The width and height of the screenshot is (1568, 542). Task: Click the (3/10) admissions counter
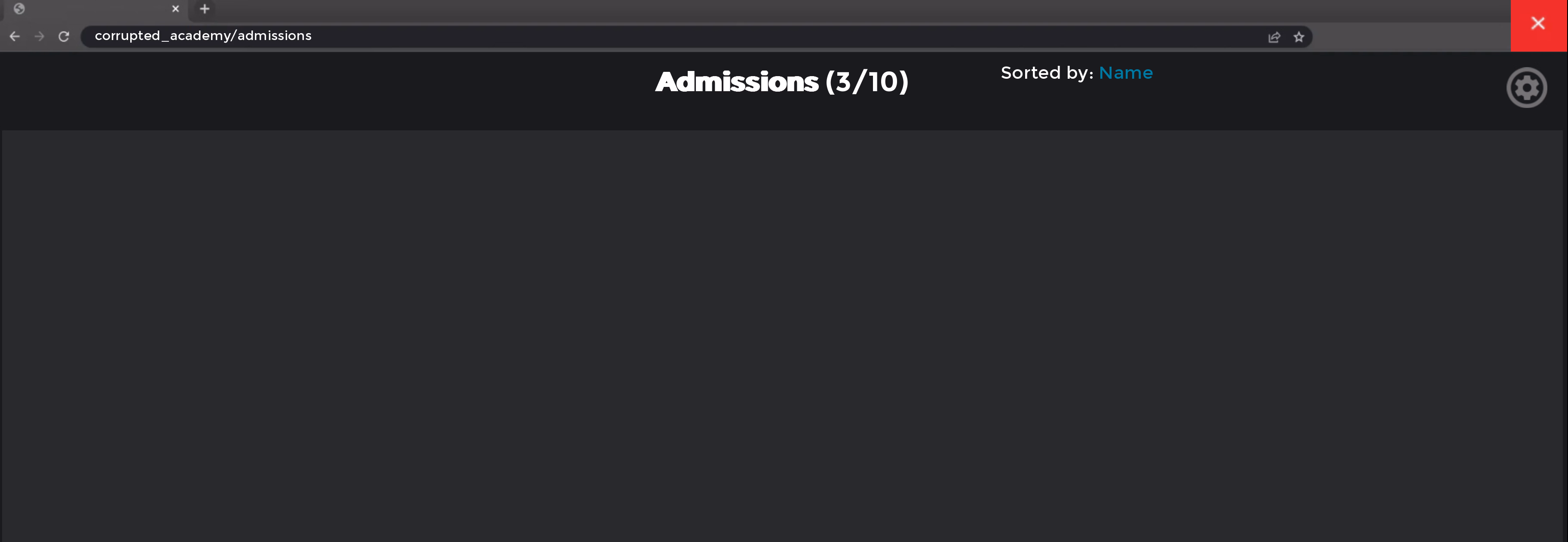tap(867, 82)
